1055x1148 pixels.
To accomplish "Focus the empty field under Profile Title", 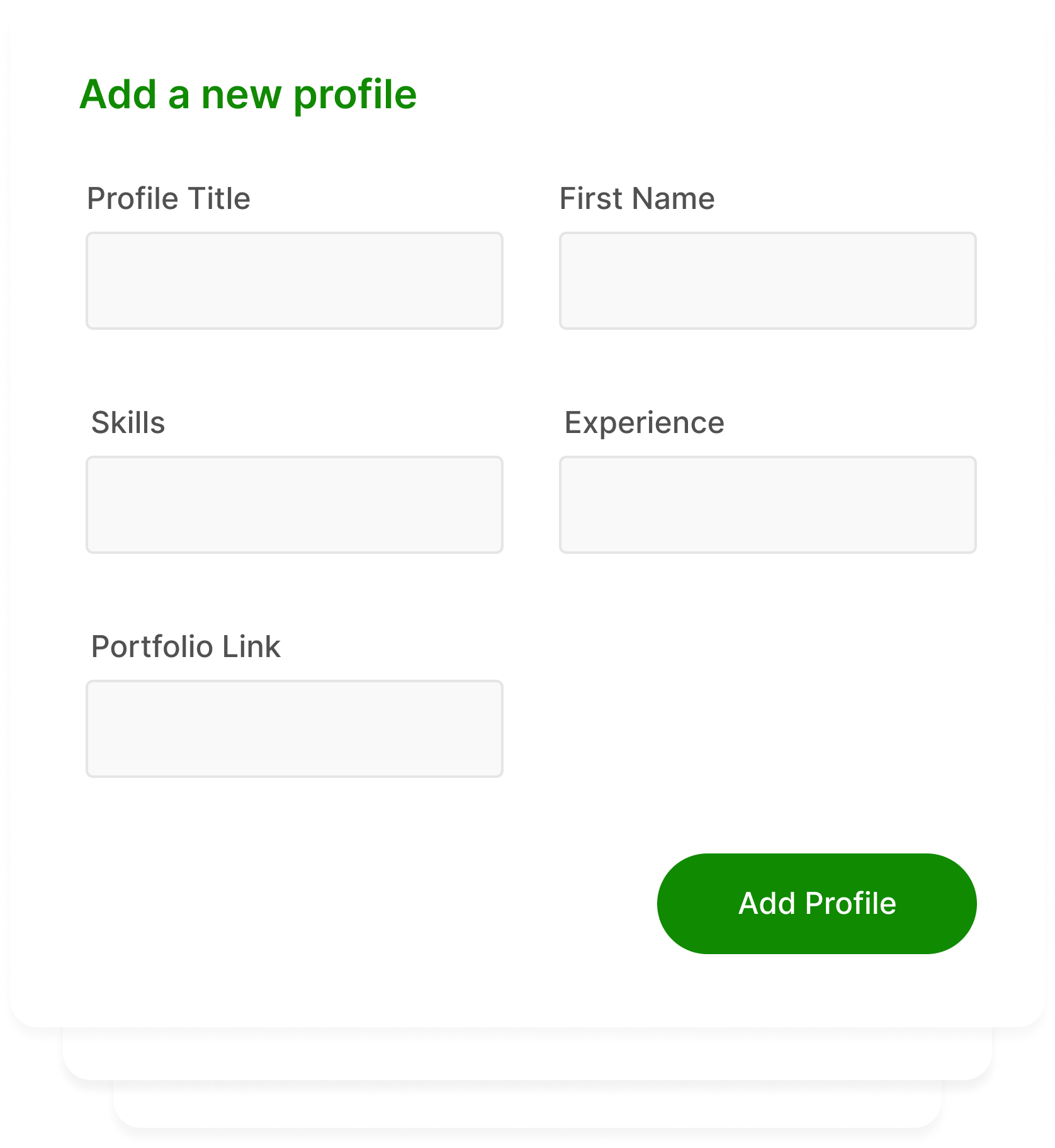I will click(294, 280).
